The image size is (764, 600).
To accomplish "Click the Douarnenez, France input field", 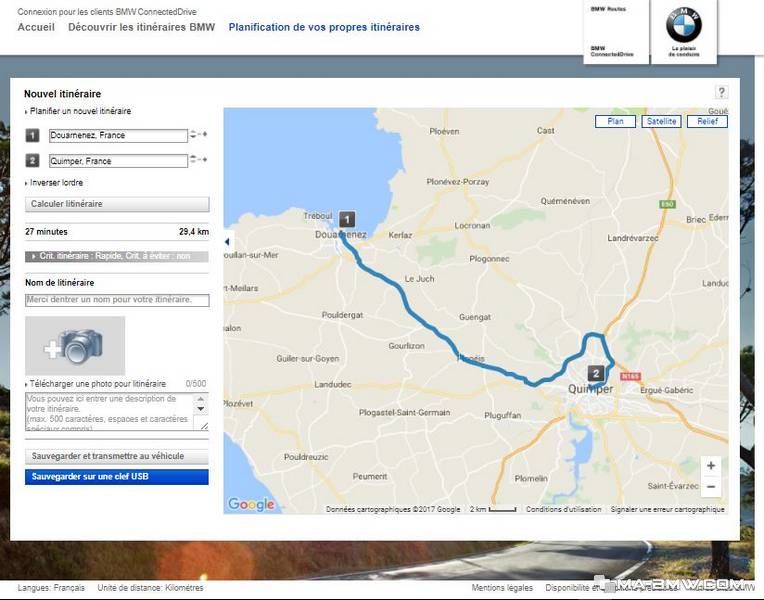I will (x=118, y=135).
